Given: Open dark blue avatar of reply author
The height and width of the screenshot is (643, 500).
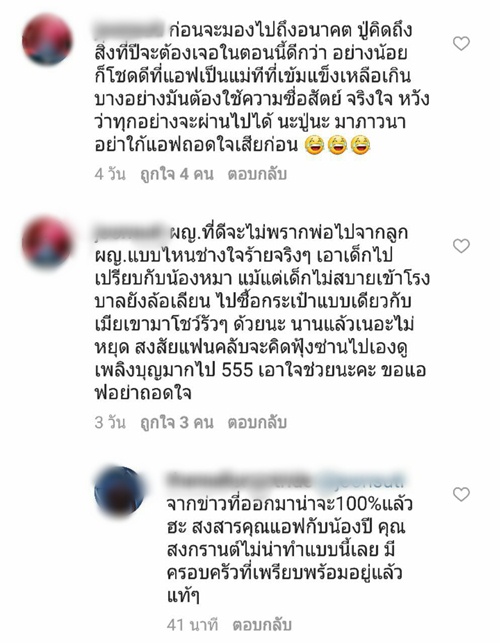Looking at the screenshot, I should point(119,491).
